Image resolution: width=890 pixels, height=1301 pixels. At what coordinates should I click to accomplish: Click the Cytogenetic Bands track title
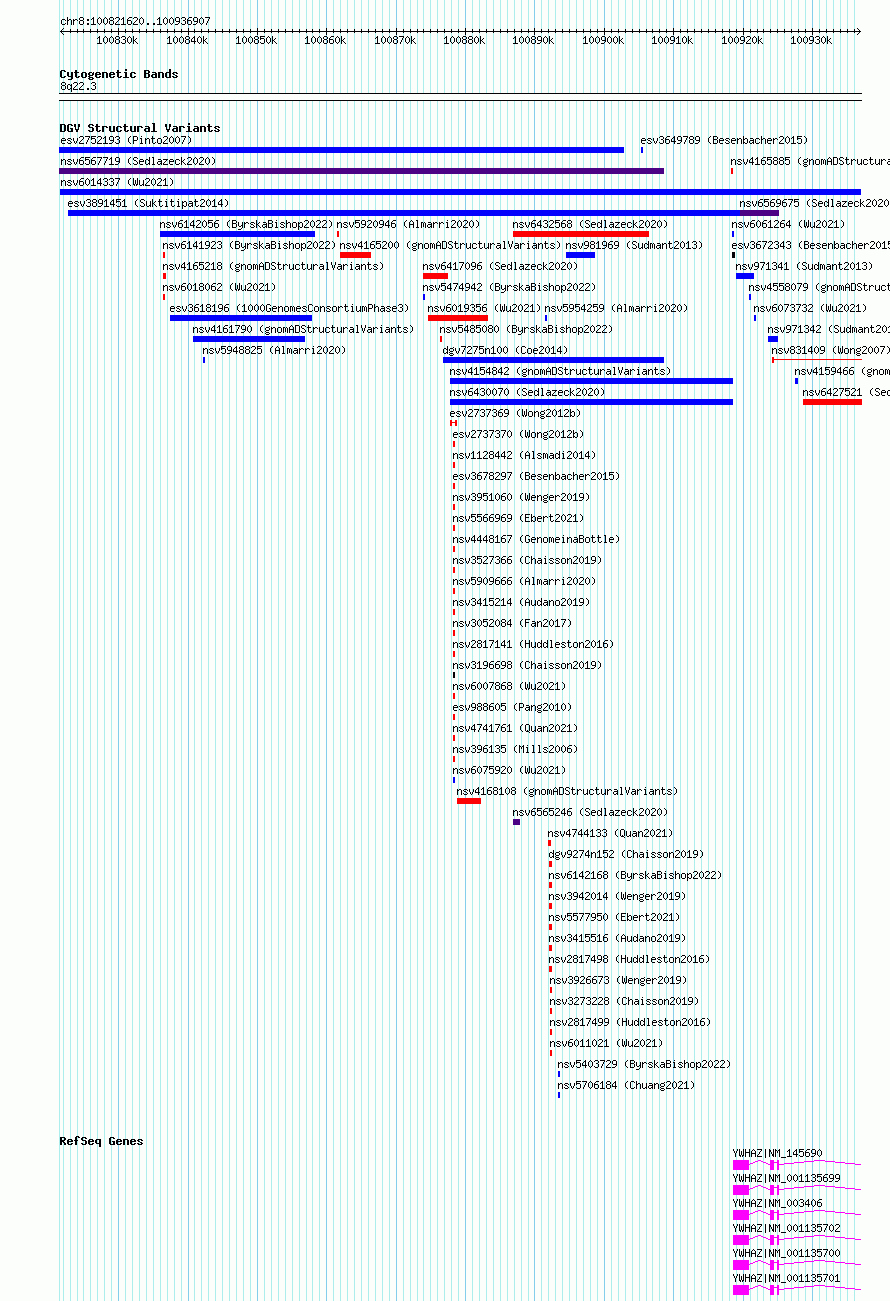pyautogui.click(x=119, y=74)
